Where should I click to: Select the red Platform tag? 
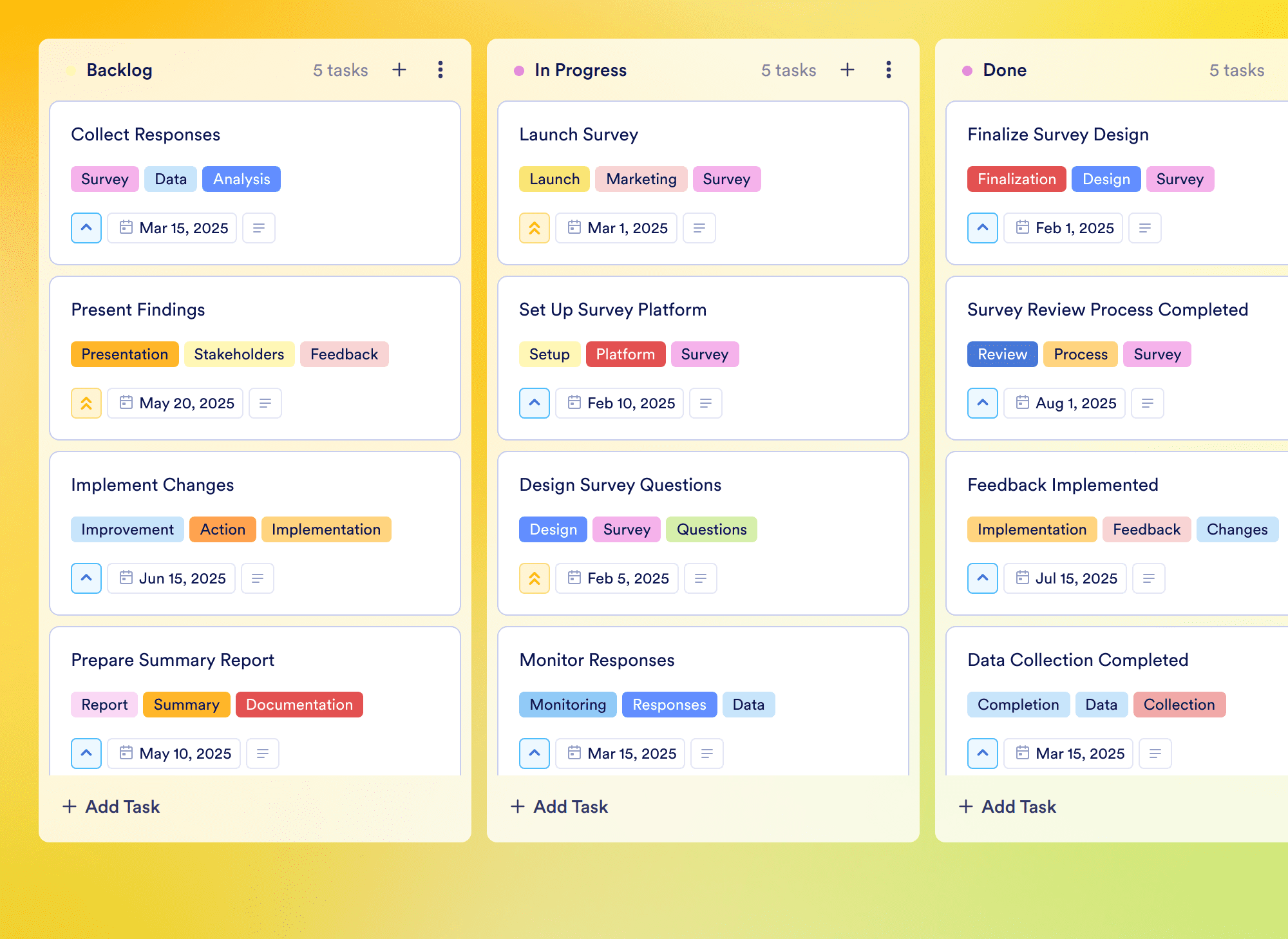tap(625, 354)
